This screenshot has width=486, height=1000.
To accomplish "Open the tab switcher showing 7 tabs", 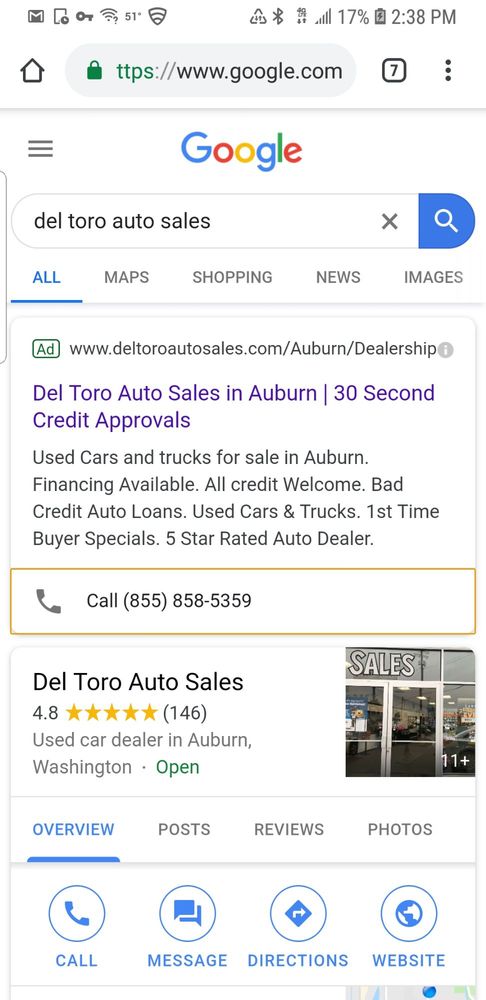I will tap(394, 71).
